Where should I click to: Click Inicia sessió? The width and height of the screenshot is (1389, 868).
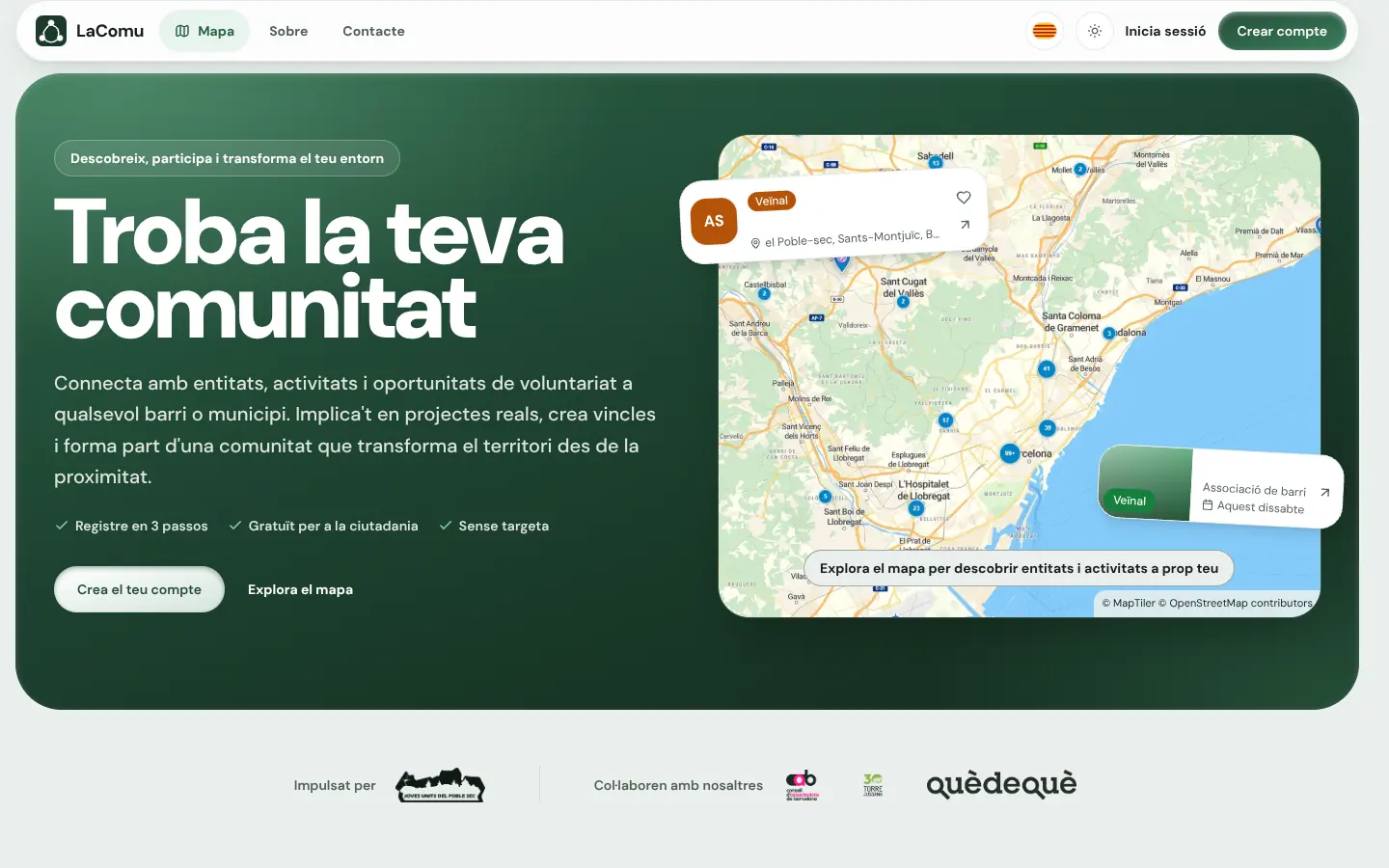[1165, 31]
